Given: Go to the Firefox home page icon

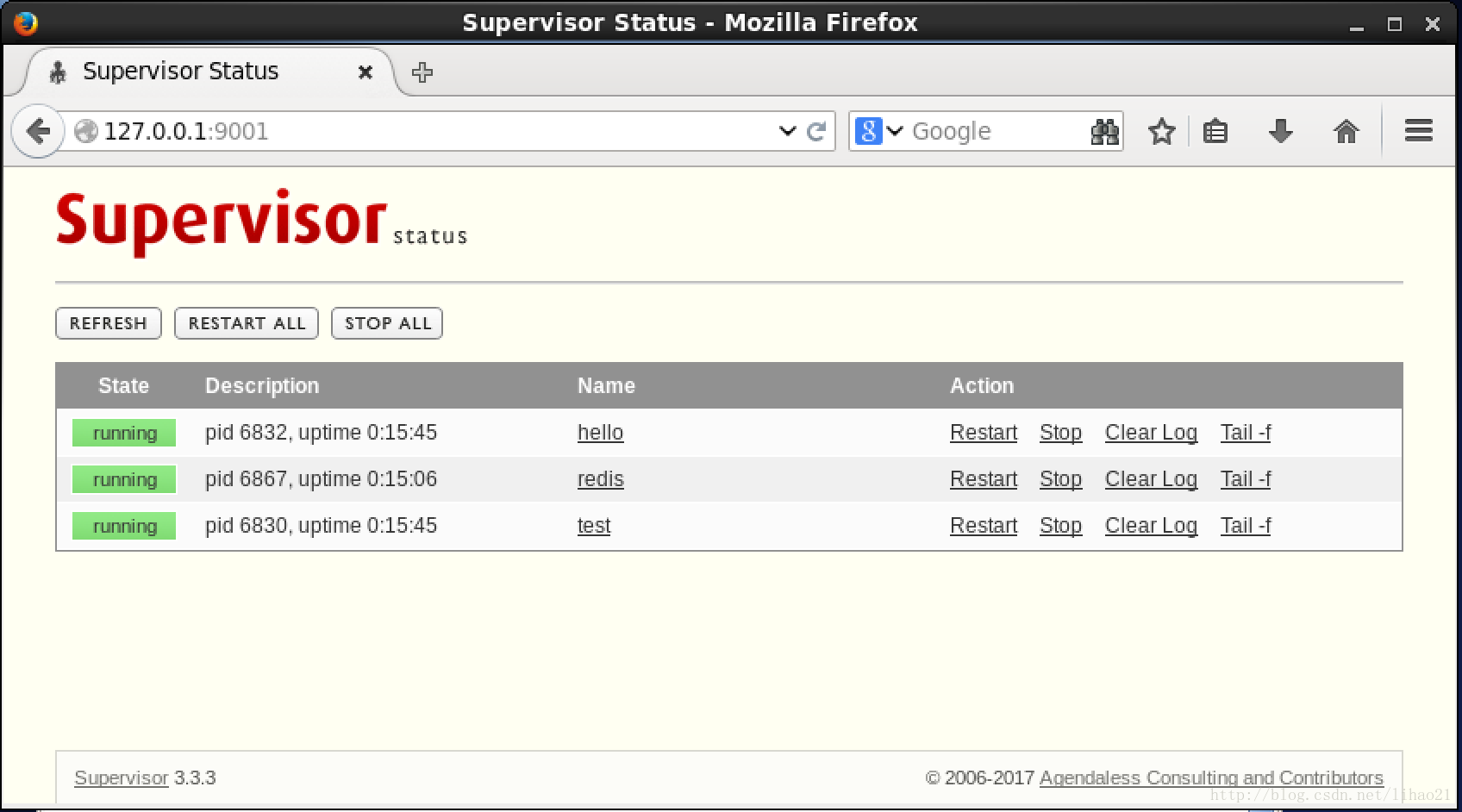Looking at the screenshot, I should pyautogui.click(x=1346, y=131).
